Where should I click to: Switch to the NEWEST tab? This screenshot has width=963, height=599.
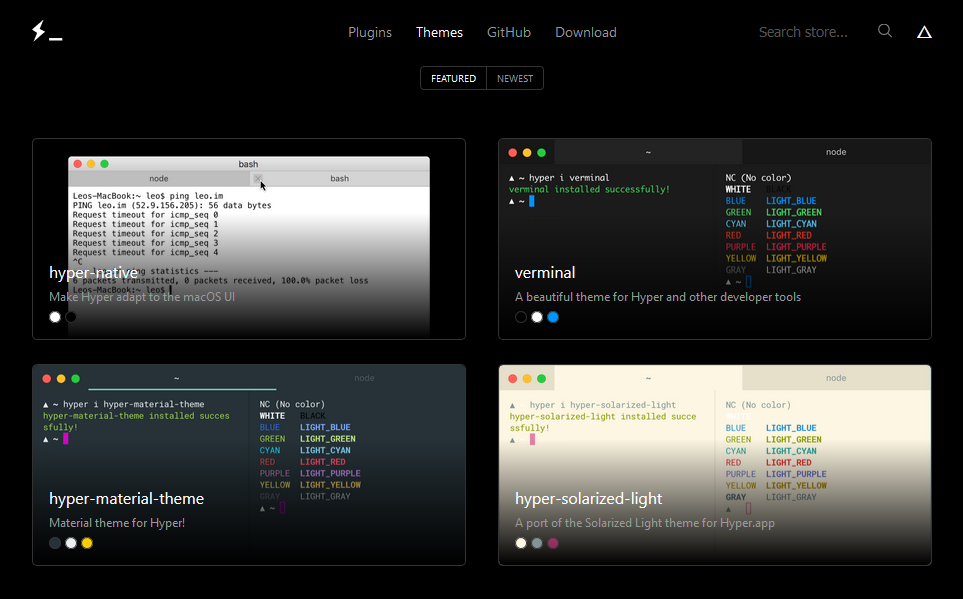515,78
